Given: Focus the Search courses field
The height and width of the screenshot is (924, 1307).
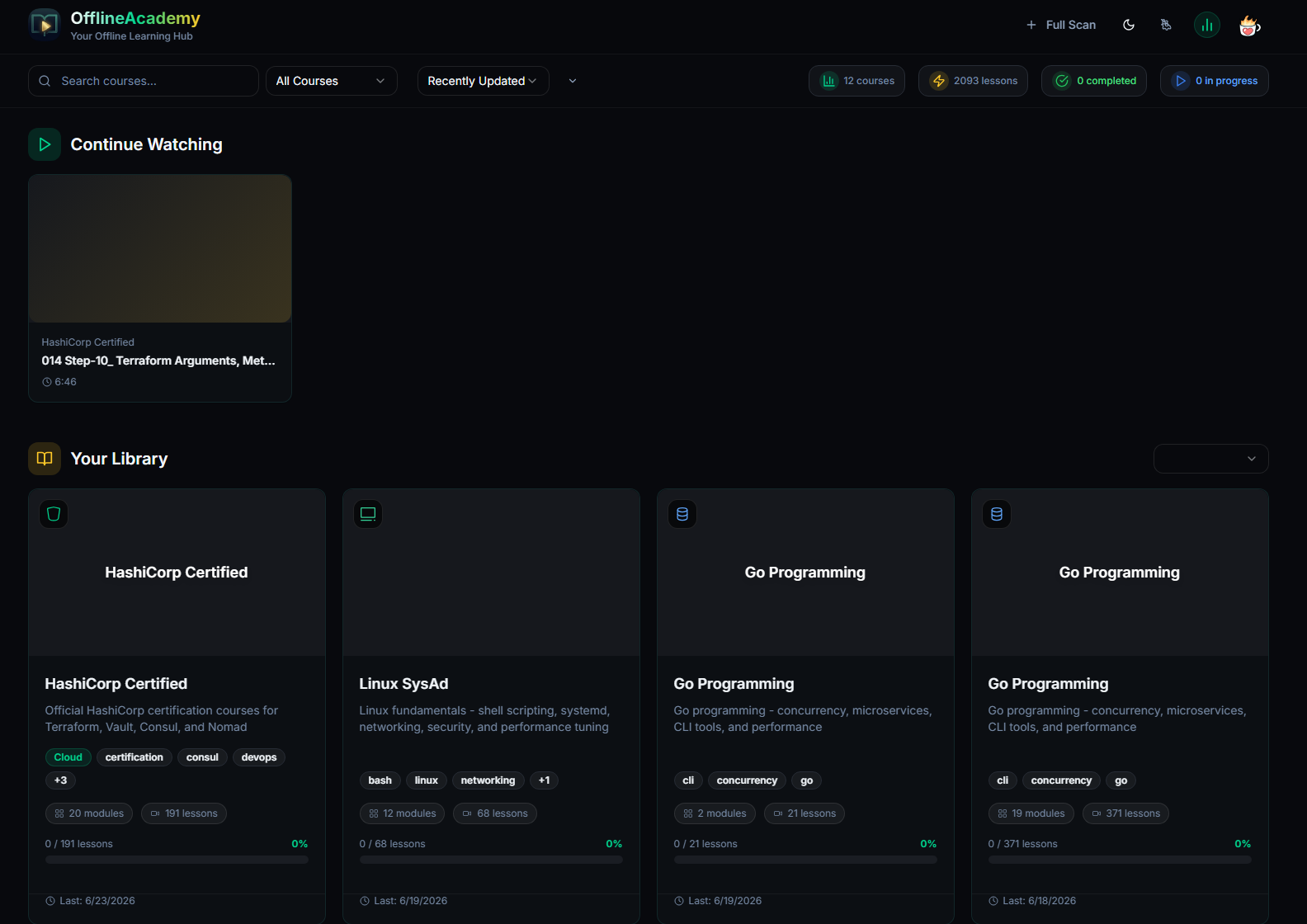Looking at the screenshot, I should 144,81.
